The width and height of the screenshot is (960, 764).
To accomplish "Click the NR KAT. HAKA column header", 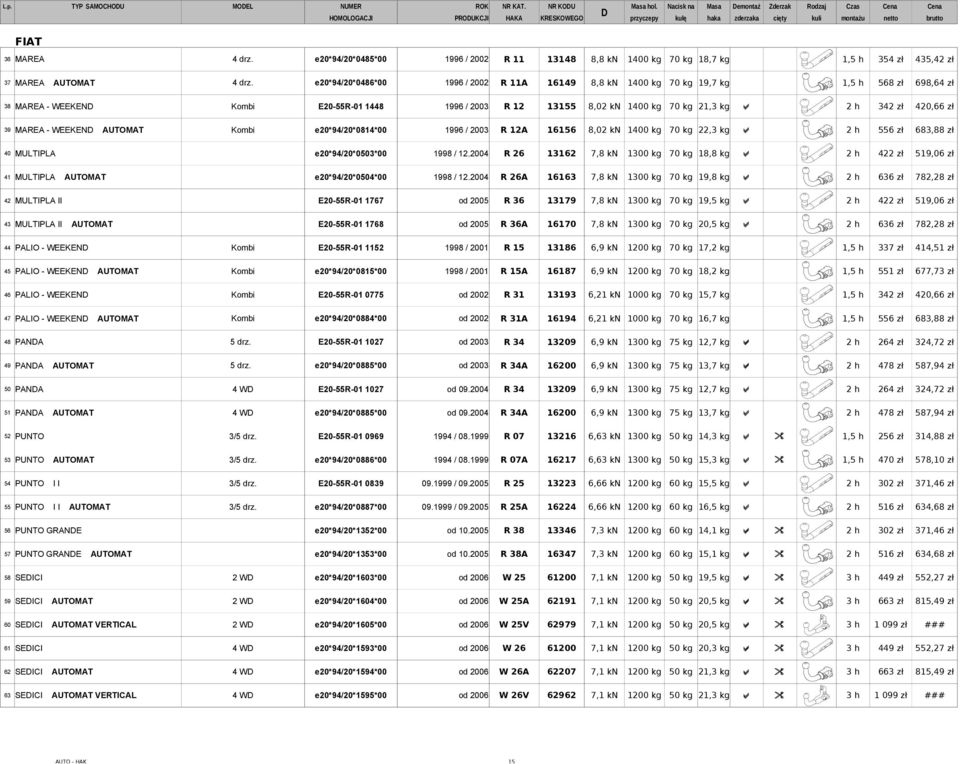I will point(514,12).
